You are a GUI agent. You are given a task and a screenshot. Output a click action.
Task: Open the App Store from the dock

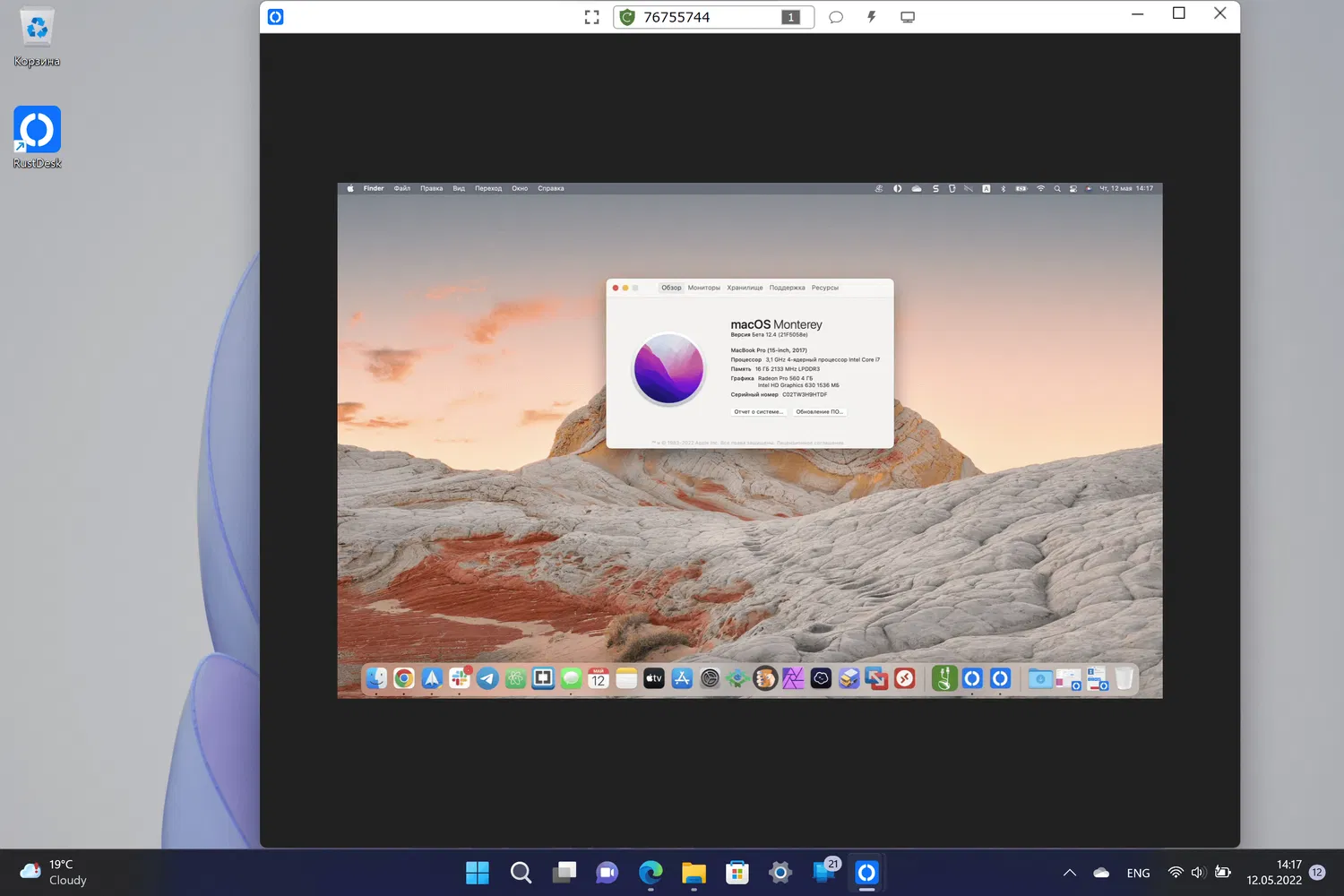coord(682,678)
